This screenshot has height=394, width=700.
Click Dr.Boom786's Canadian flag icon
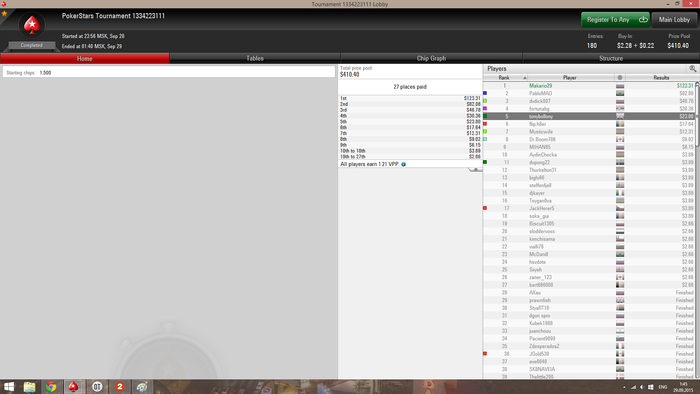point(620,139)
